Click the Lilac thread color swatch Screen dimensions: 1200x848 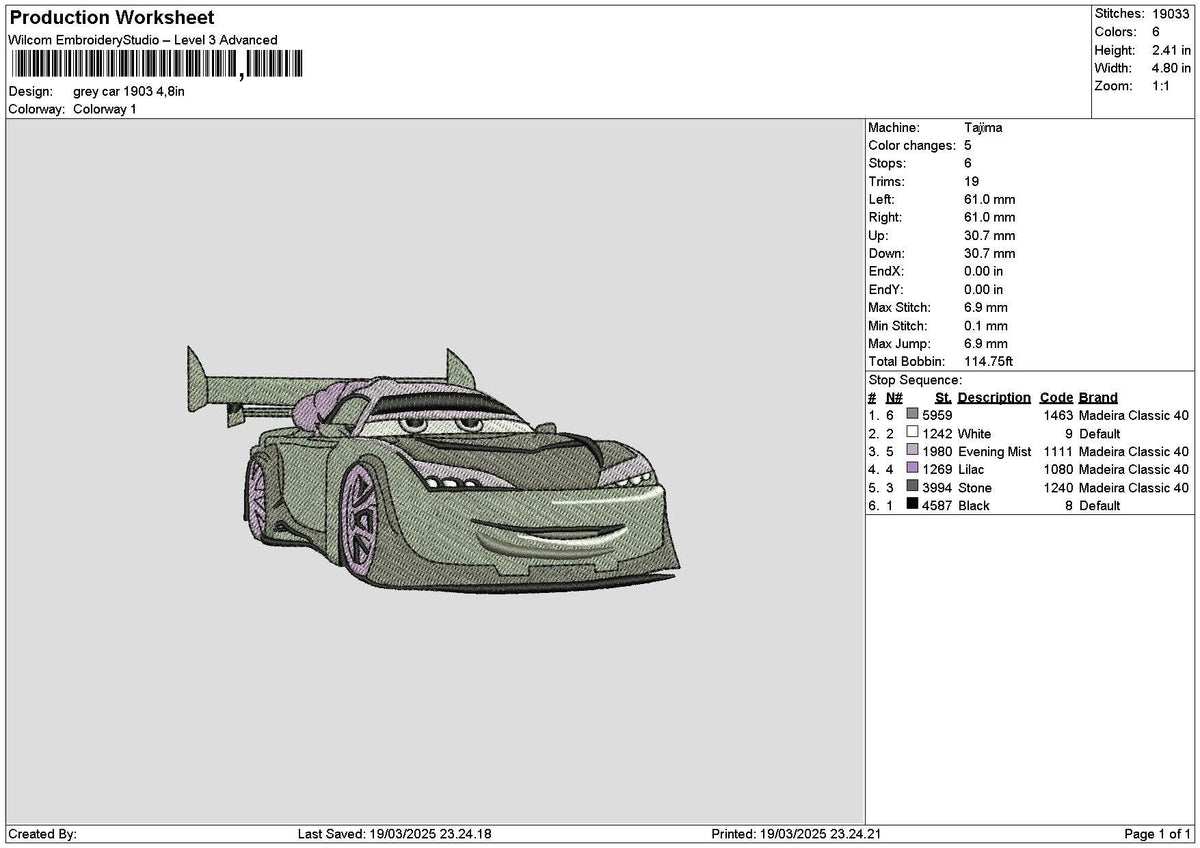[912, 469]
